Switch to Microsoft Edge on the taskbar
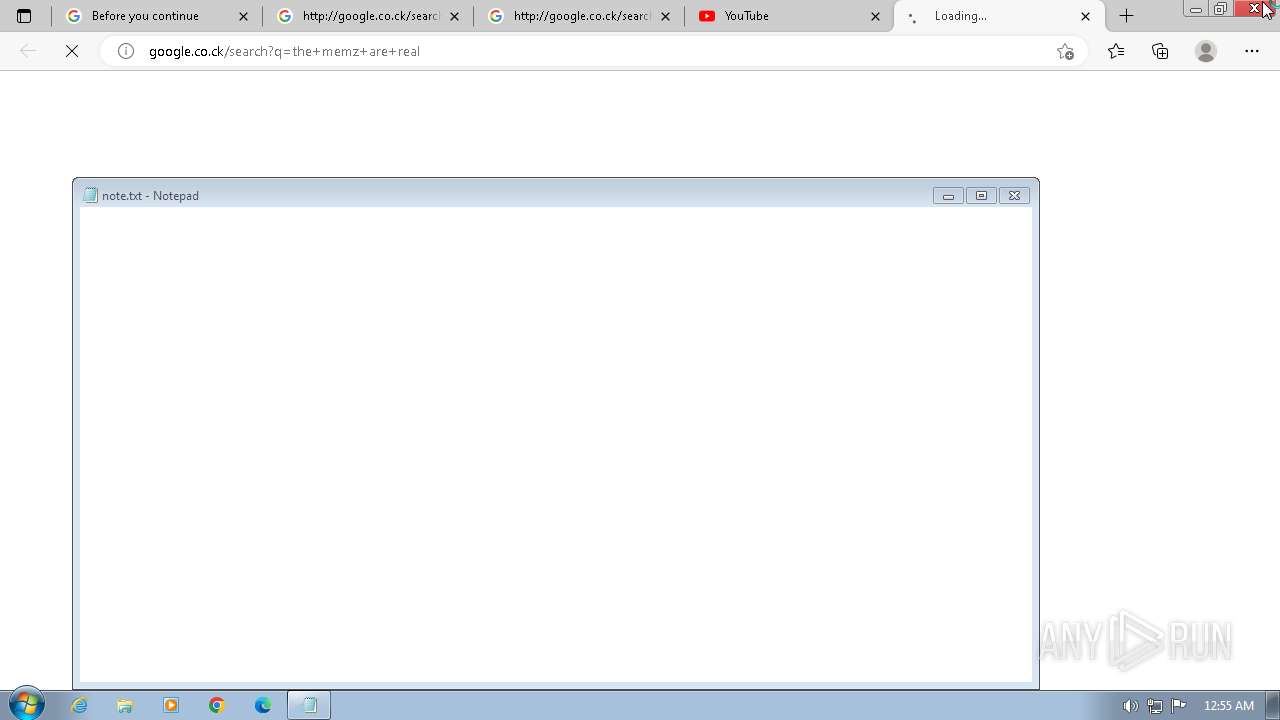 (x=263, y=705)
